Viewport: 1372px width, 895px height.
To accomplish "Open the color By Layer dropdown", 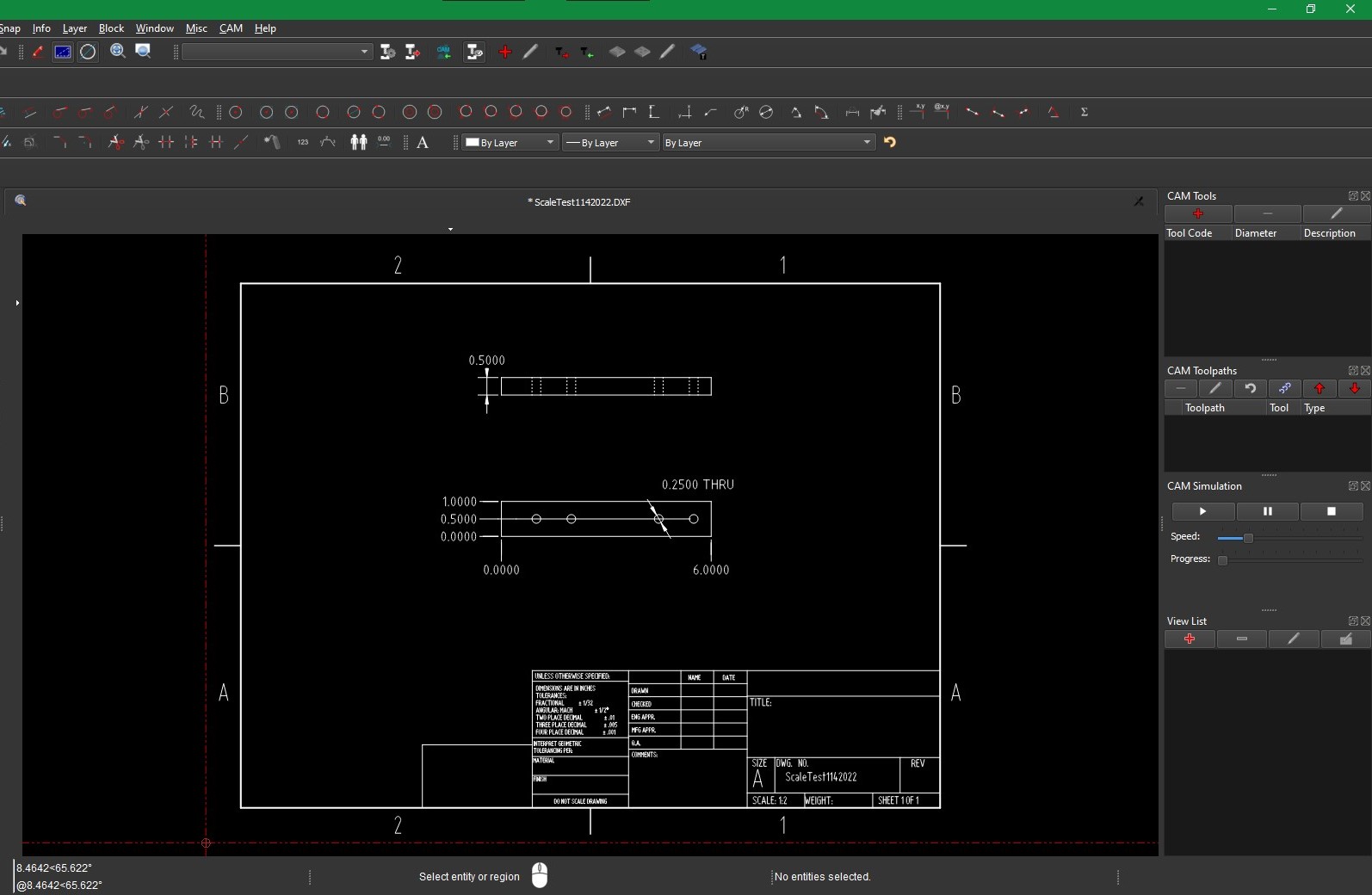I will 510,143.
